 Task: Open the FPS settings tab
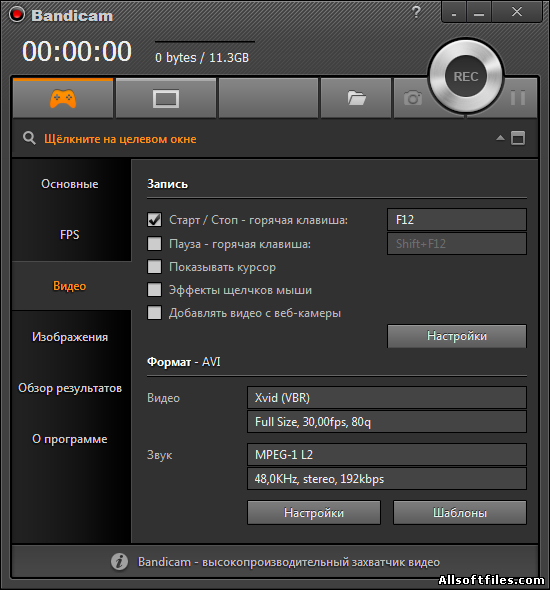click(70, 235)
